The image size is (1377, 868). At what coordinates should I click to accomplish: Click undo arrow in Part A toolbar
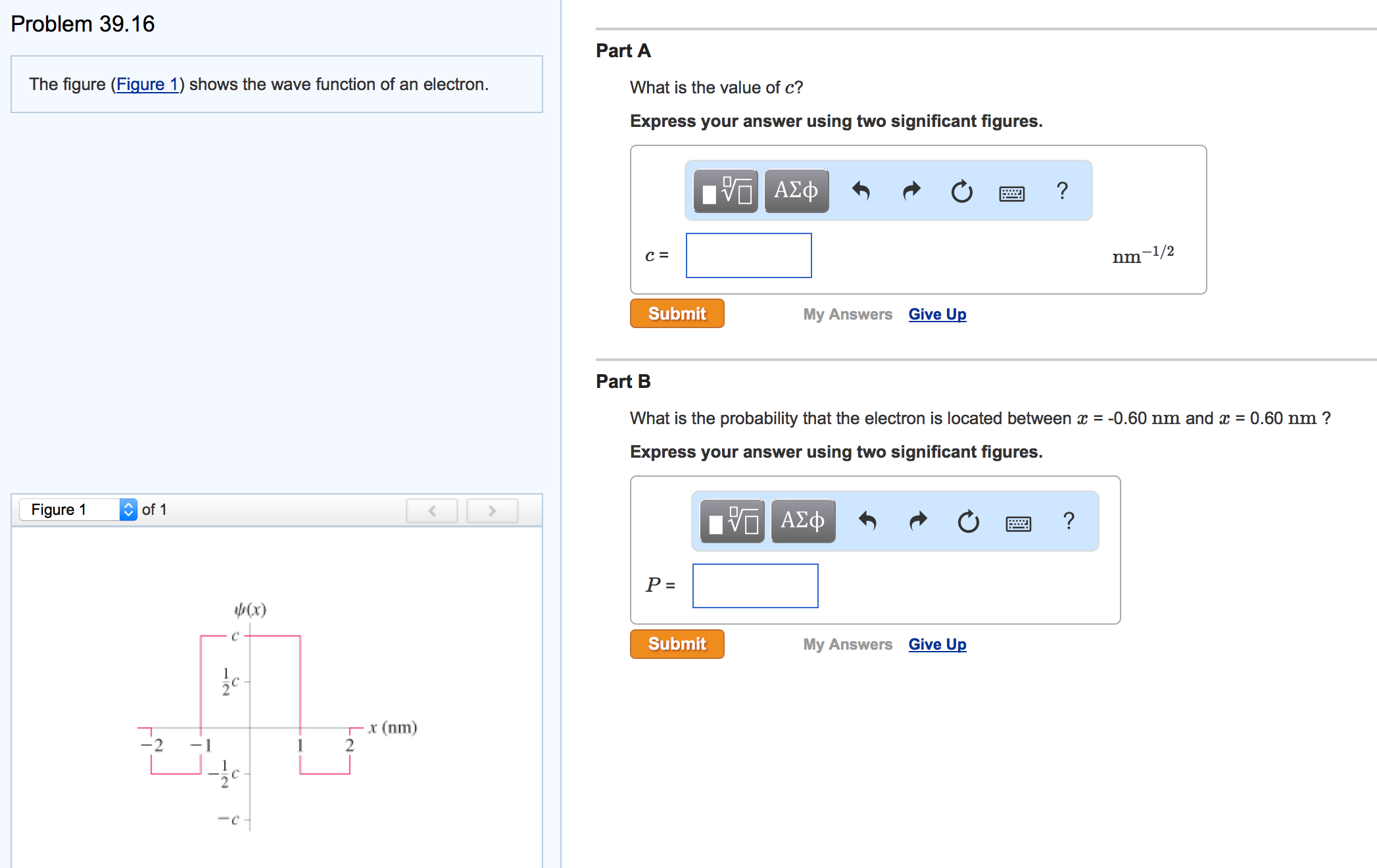[x=861, y=191]
